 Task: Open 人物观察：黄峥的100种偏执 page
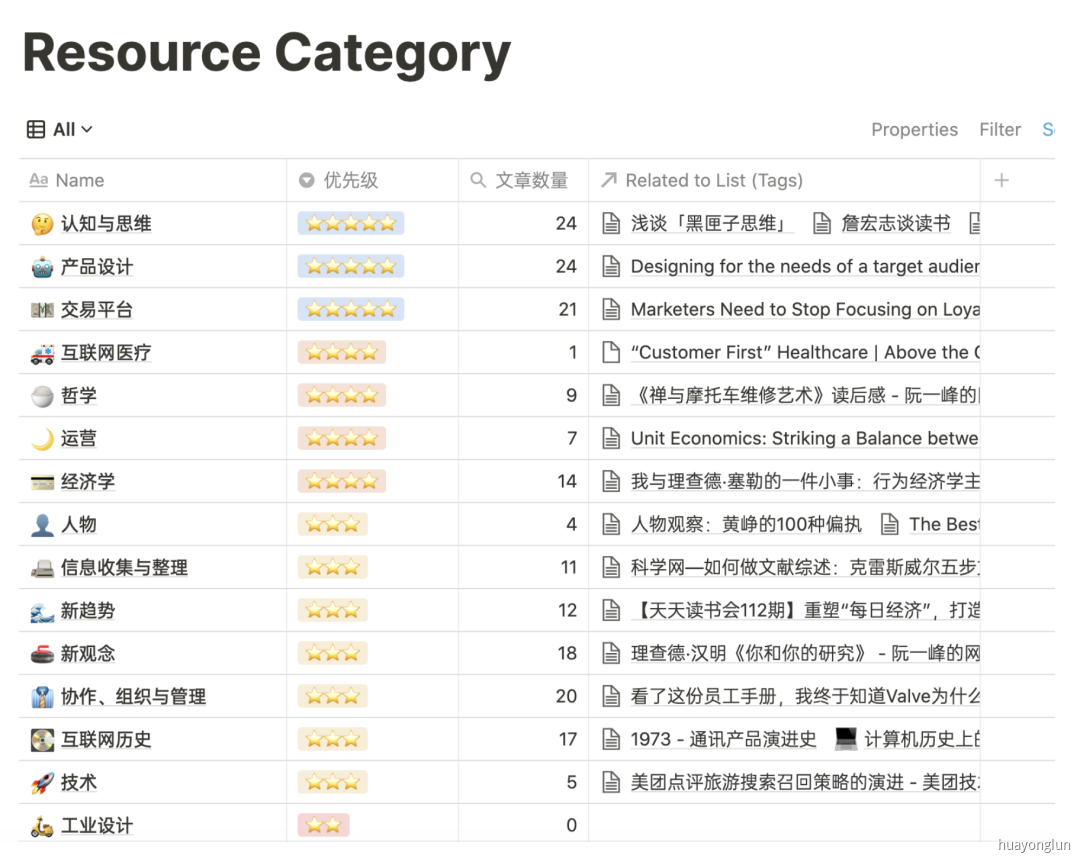point(746,524)
